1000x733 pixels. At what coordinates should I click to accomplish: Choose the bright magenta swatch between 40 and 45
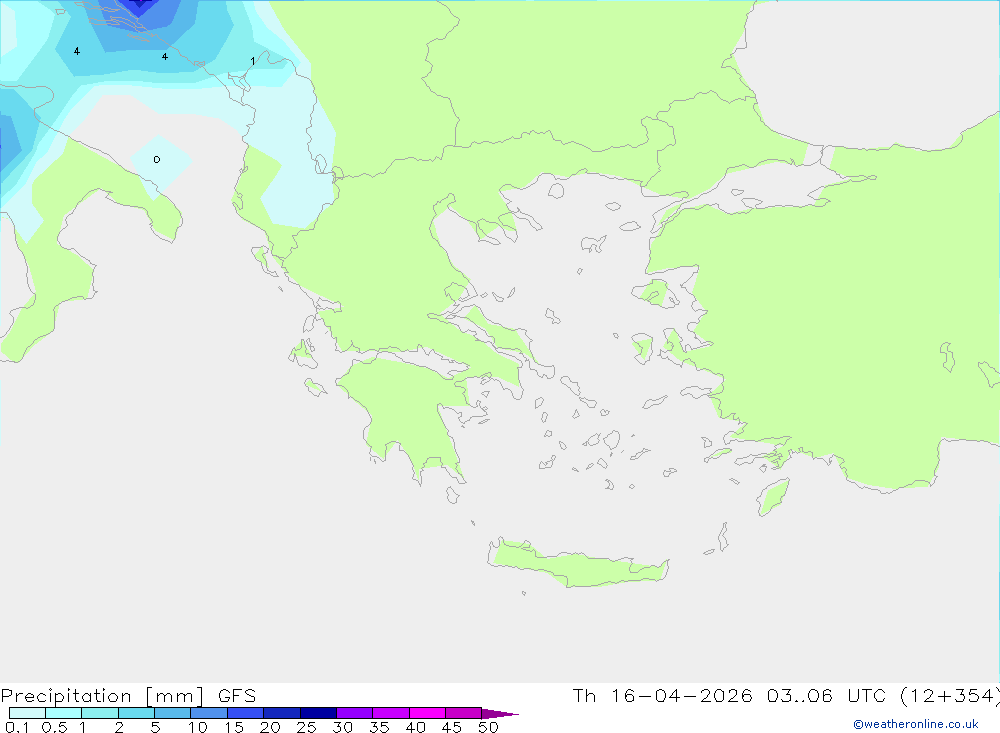coord(427,713)
